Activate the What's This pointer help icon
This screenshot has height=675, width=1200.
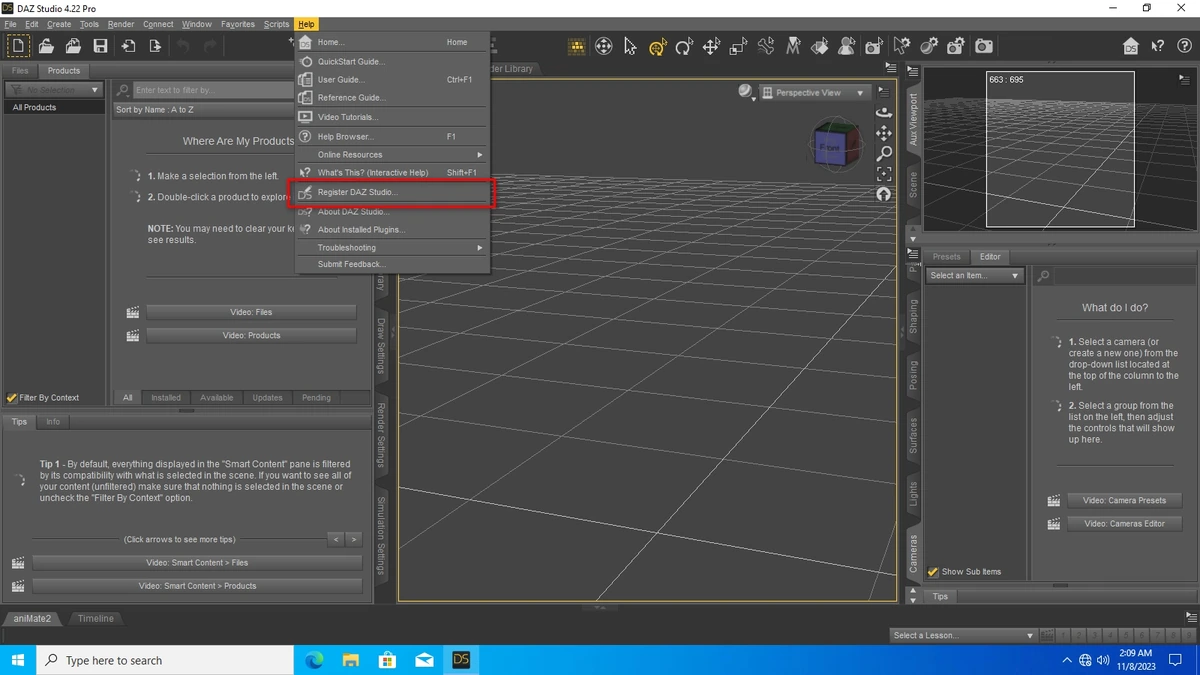pyautogui.click(x=1158, y=46)
